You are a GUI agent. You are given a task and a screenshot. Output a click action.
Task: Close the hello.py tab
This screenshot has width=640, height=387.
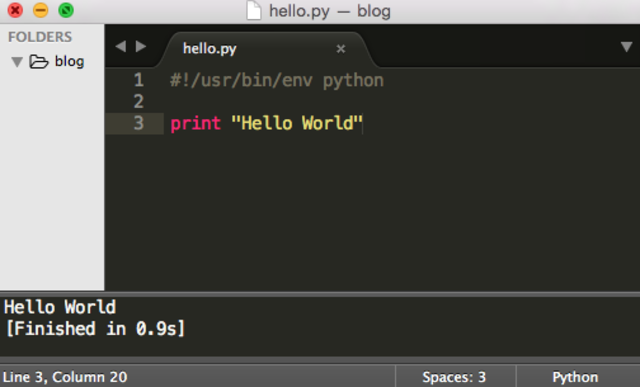click(x=341, y=49)
